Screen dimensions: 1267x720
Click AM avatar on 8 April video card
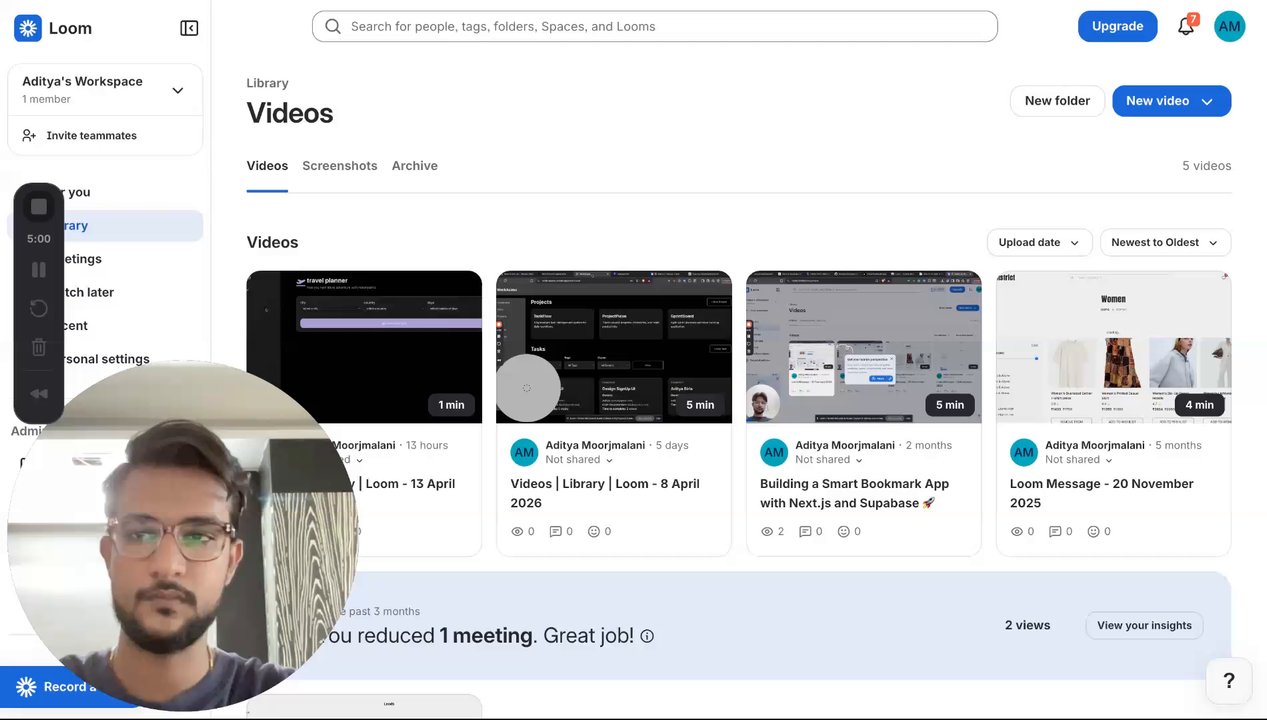[x=524, y=452]
